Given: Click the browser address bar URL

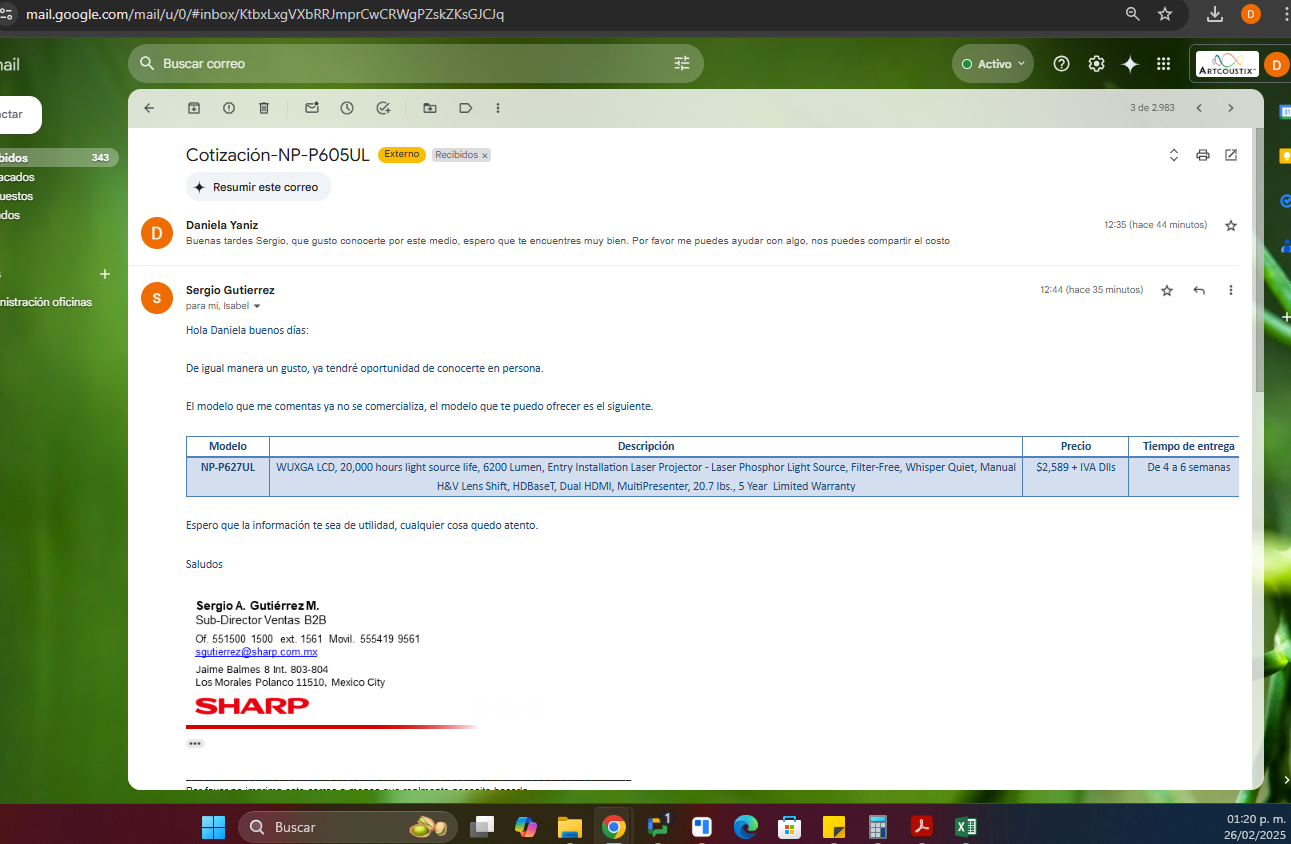Looking at the screenshot, I should pyautogui.click(x=265, y=14).
